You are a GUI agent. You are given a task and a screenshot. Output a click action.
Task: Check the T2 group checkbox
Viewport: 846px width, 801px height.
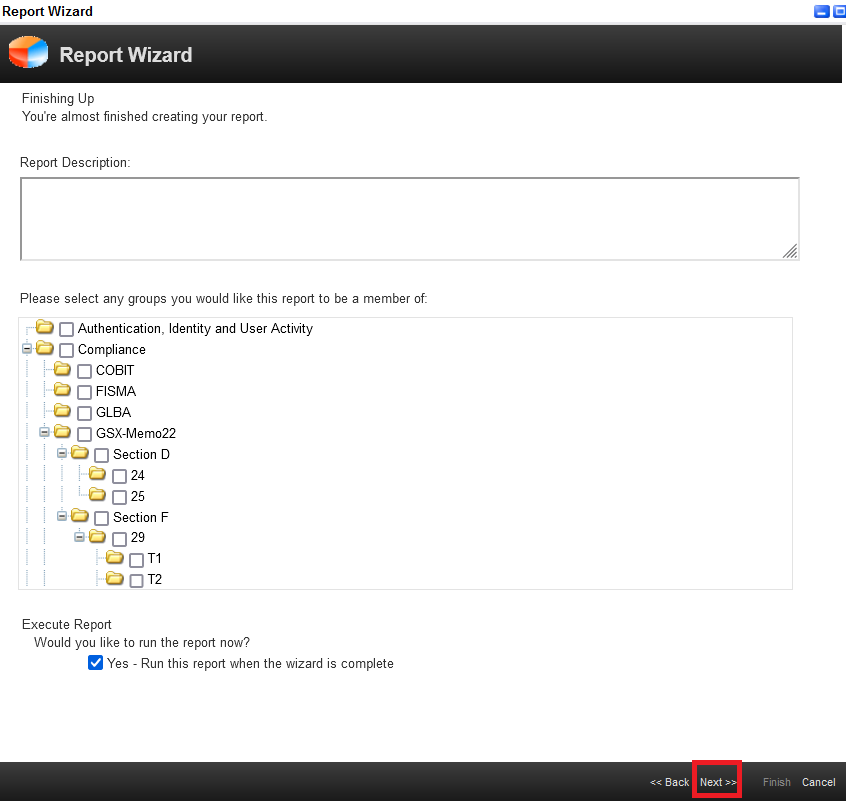tap(137, 581)
